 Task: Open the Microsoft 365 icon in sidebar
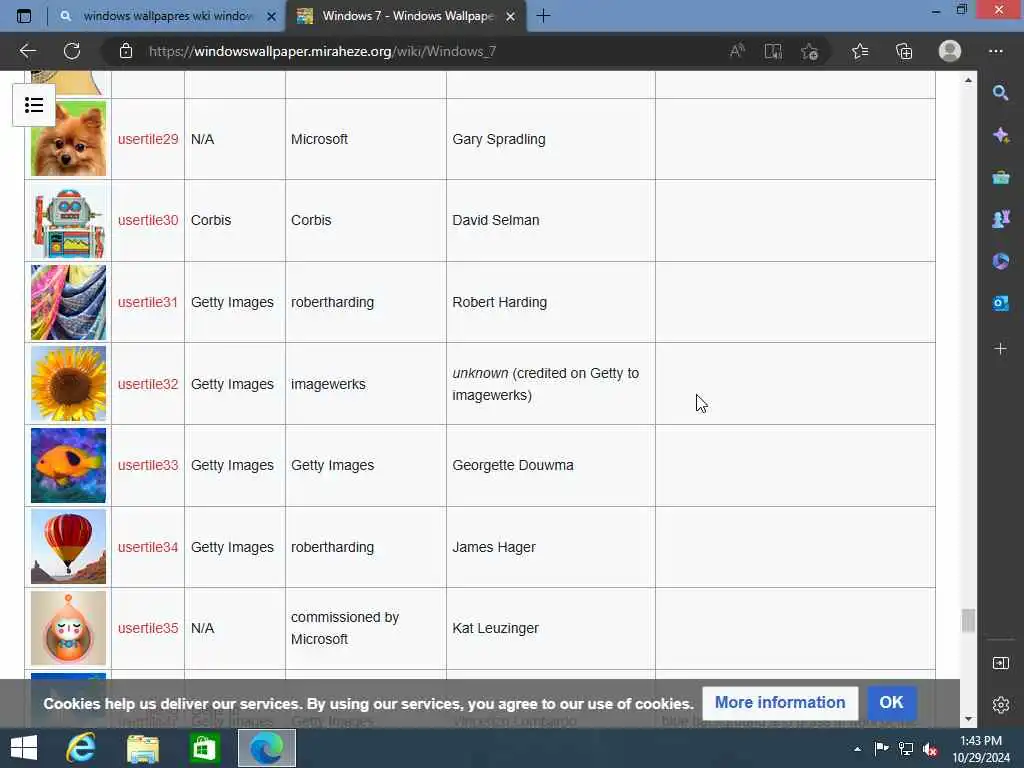[x=1000, y=261]
